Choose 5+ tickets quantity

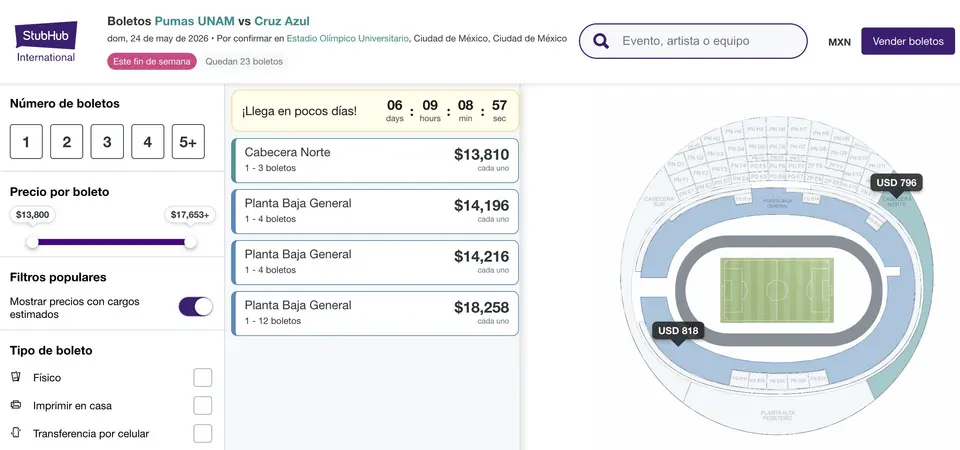(188, 141)
